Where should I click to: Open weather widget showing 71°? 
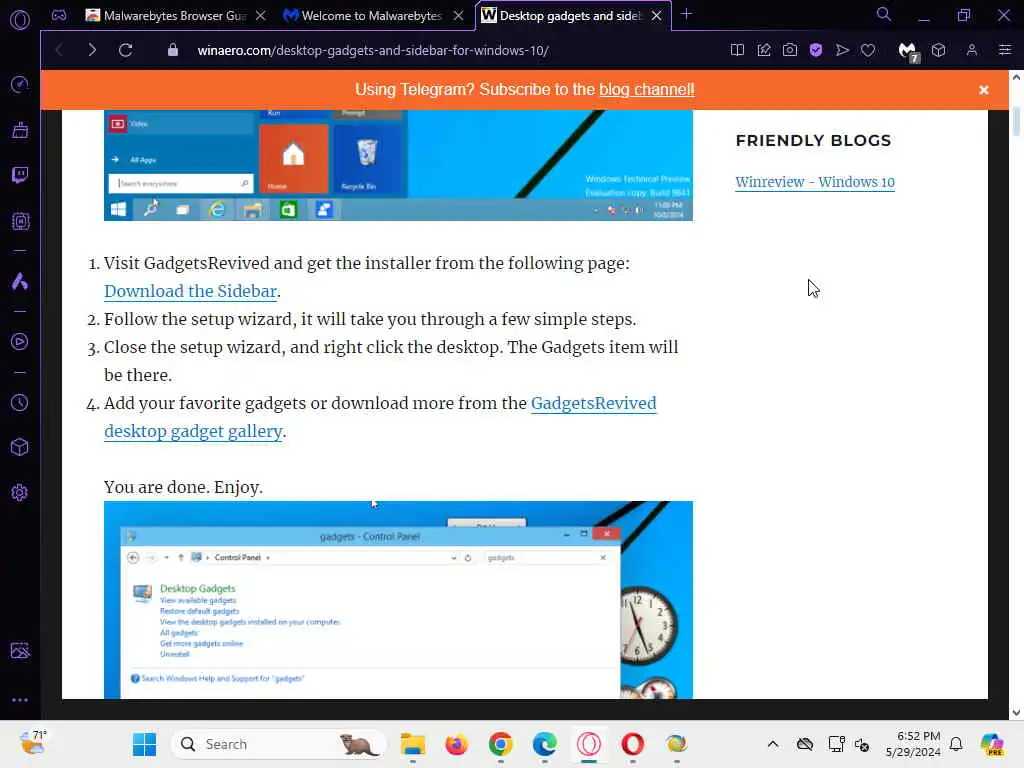point(33,743)
